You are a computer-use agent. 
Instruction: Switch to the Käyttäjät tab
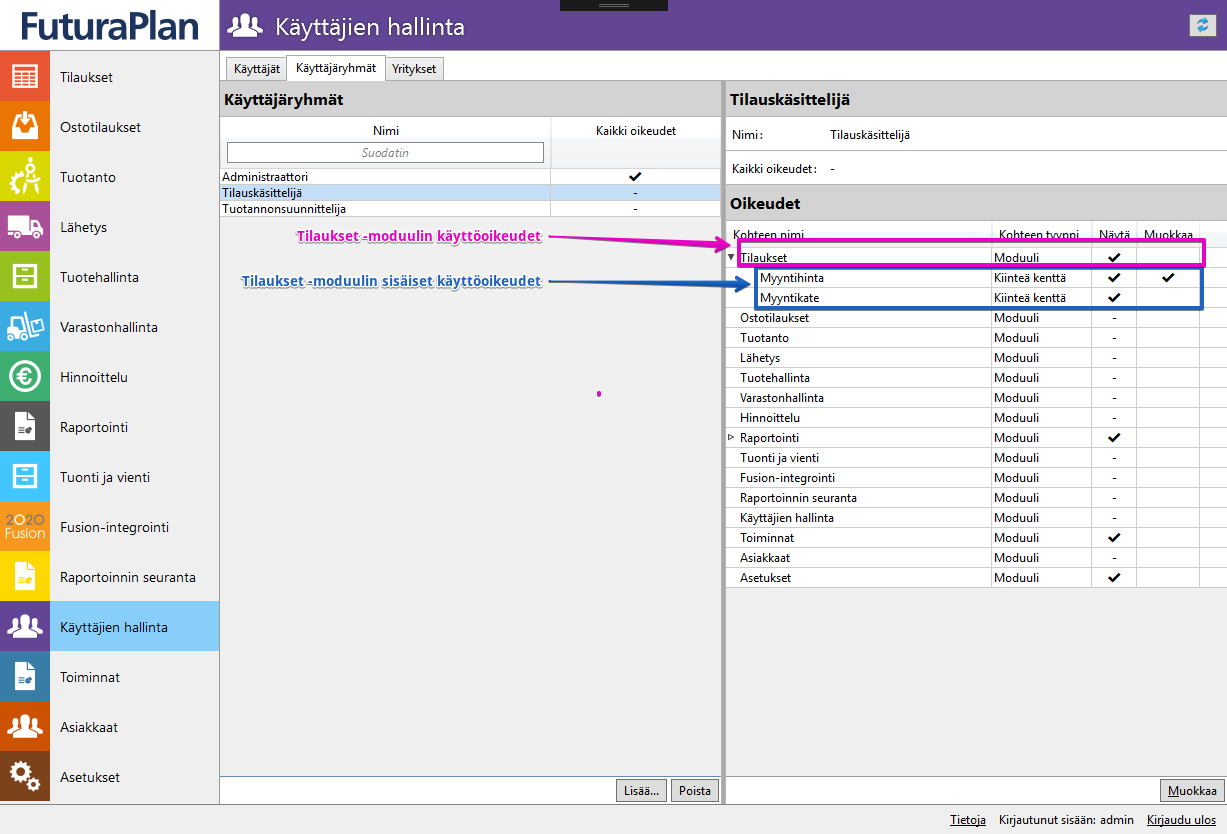point(256,69)
